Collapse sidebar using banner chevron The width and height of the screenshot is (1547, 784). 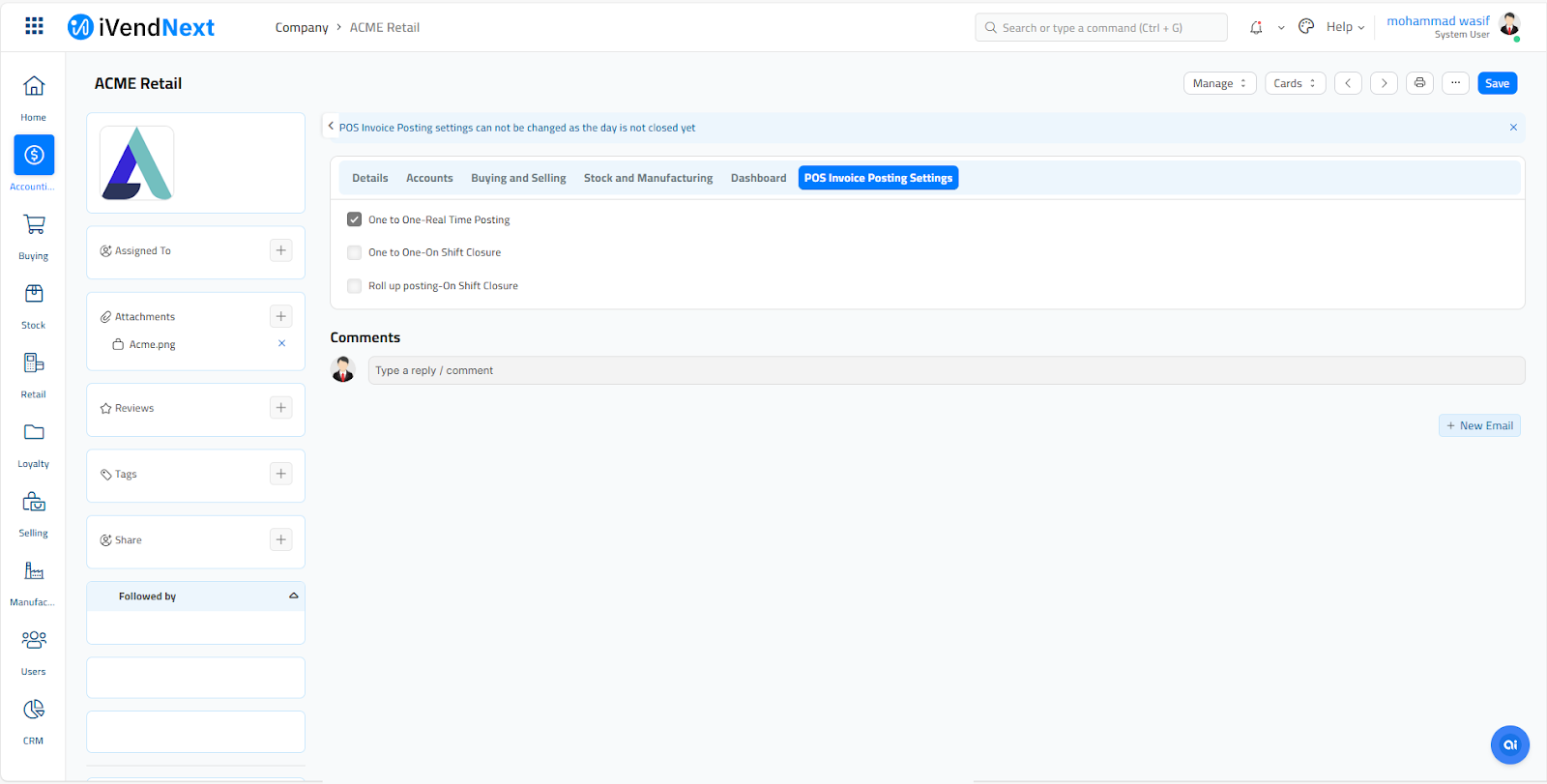(x=331, y=126)
